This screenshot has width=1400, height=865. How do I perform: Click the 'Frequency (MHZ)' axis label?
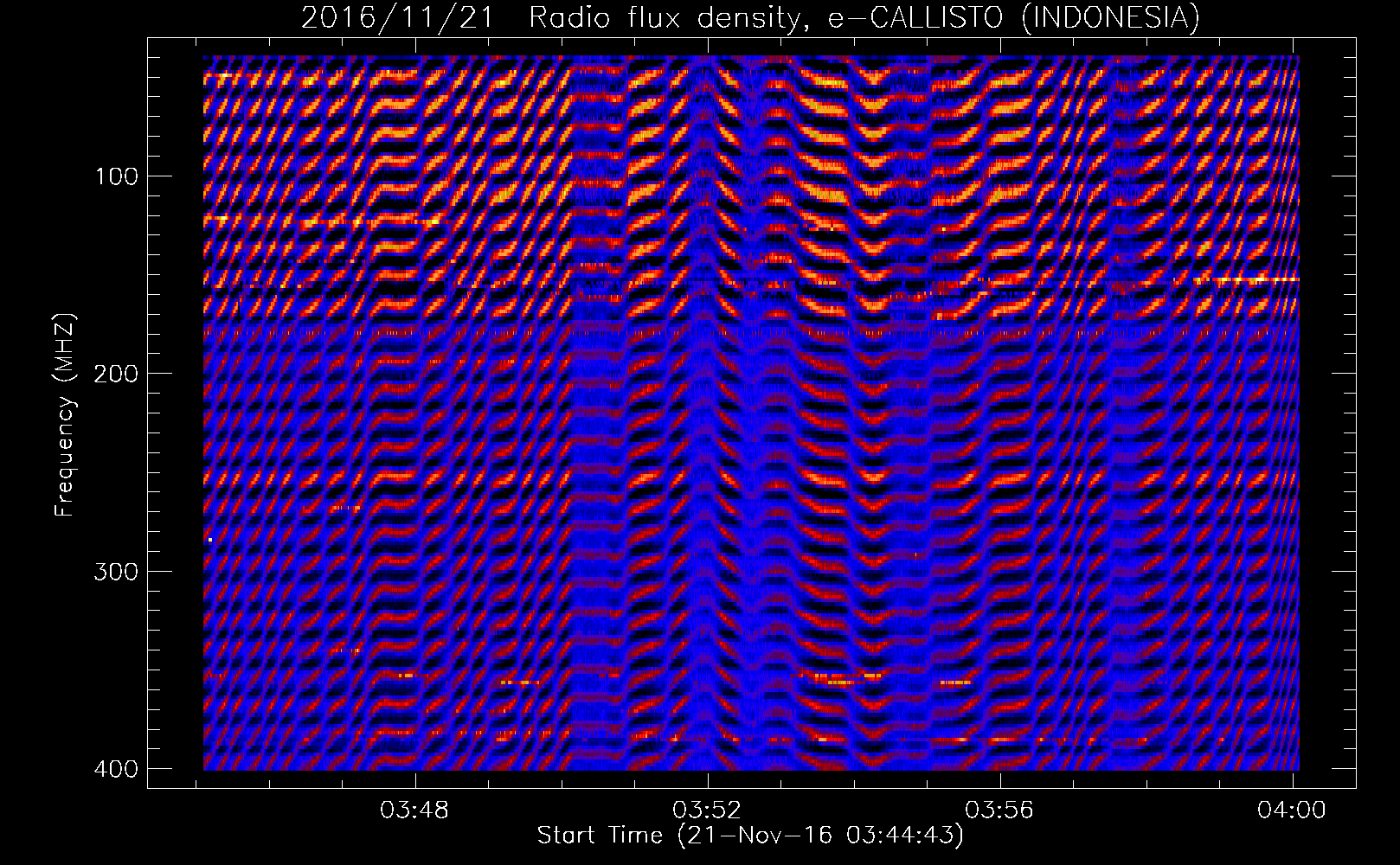coord(65,414)
